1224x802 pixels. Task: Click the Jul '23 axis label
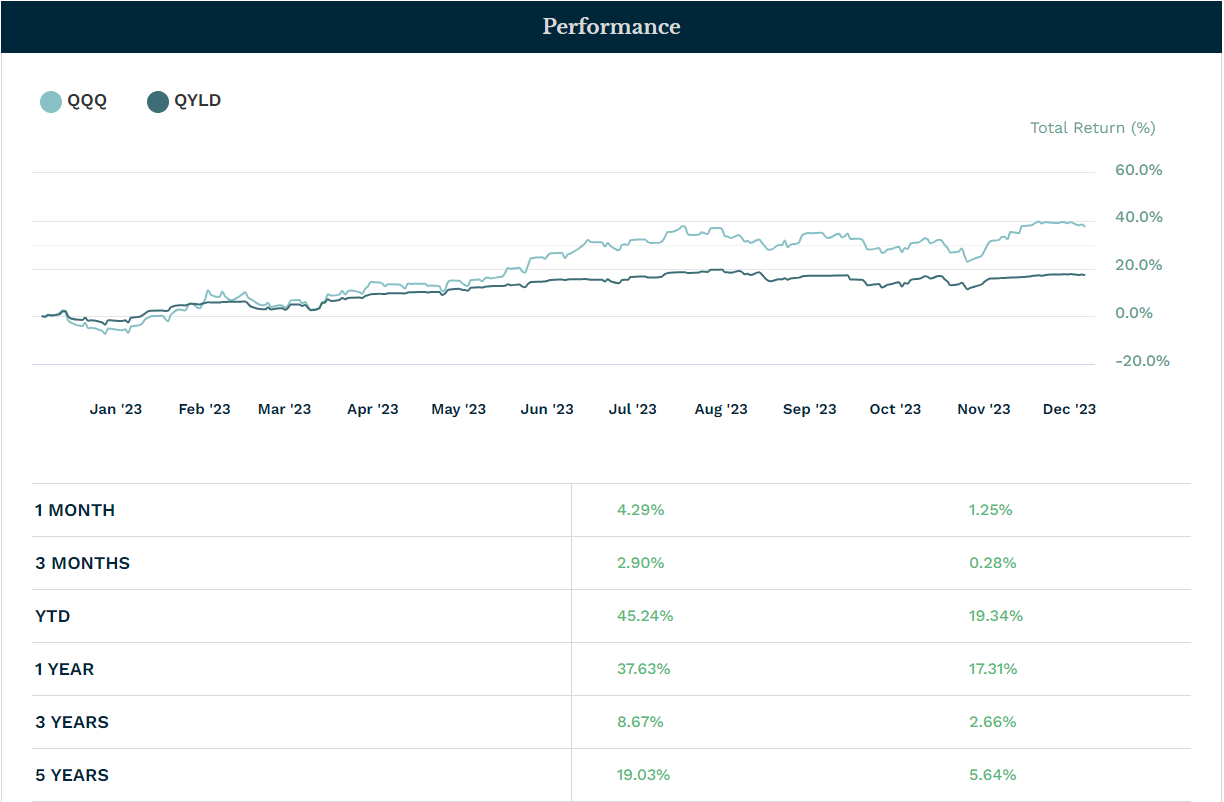tap(633, 409)
